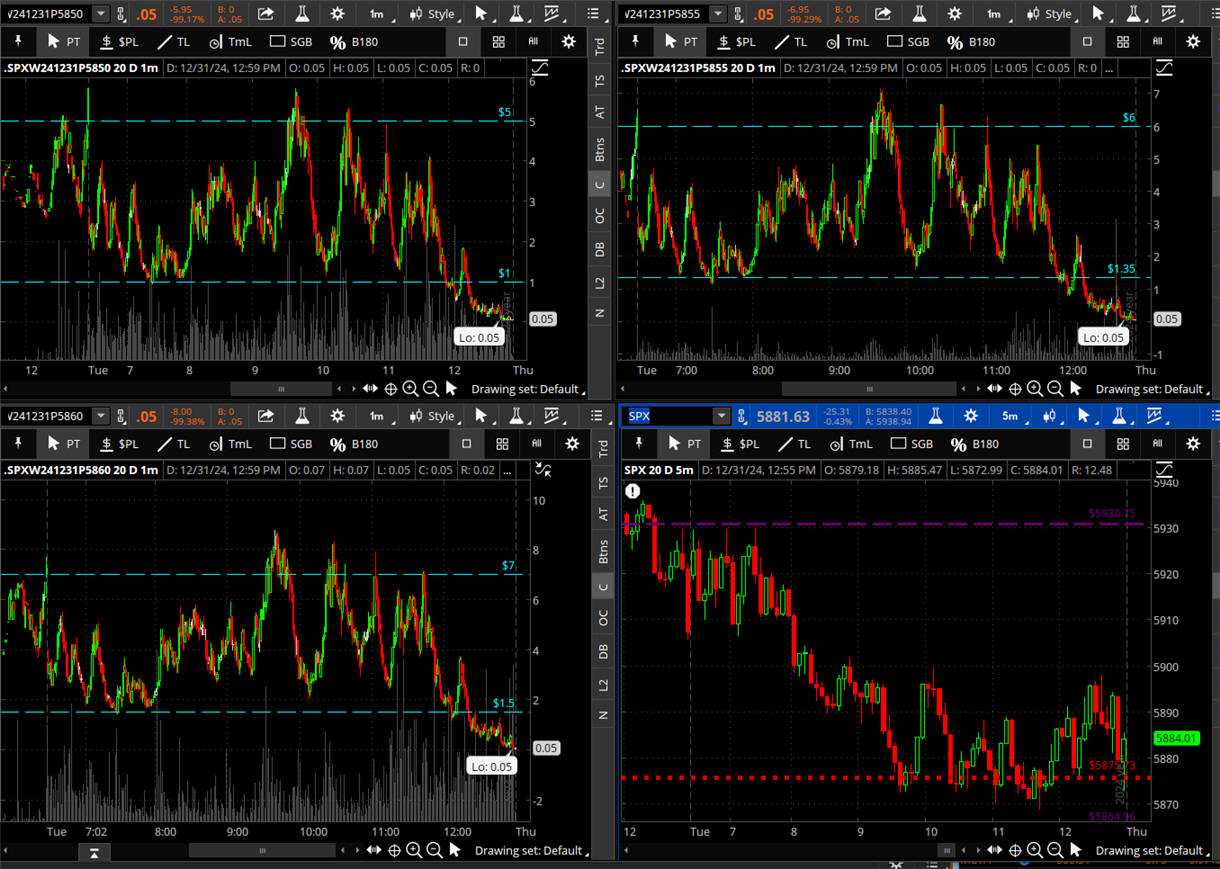Screen dimensions: 1220x869
Task: Open chart settings gear in the SPX panel header
Action: pos(970,416)
